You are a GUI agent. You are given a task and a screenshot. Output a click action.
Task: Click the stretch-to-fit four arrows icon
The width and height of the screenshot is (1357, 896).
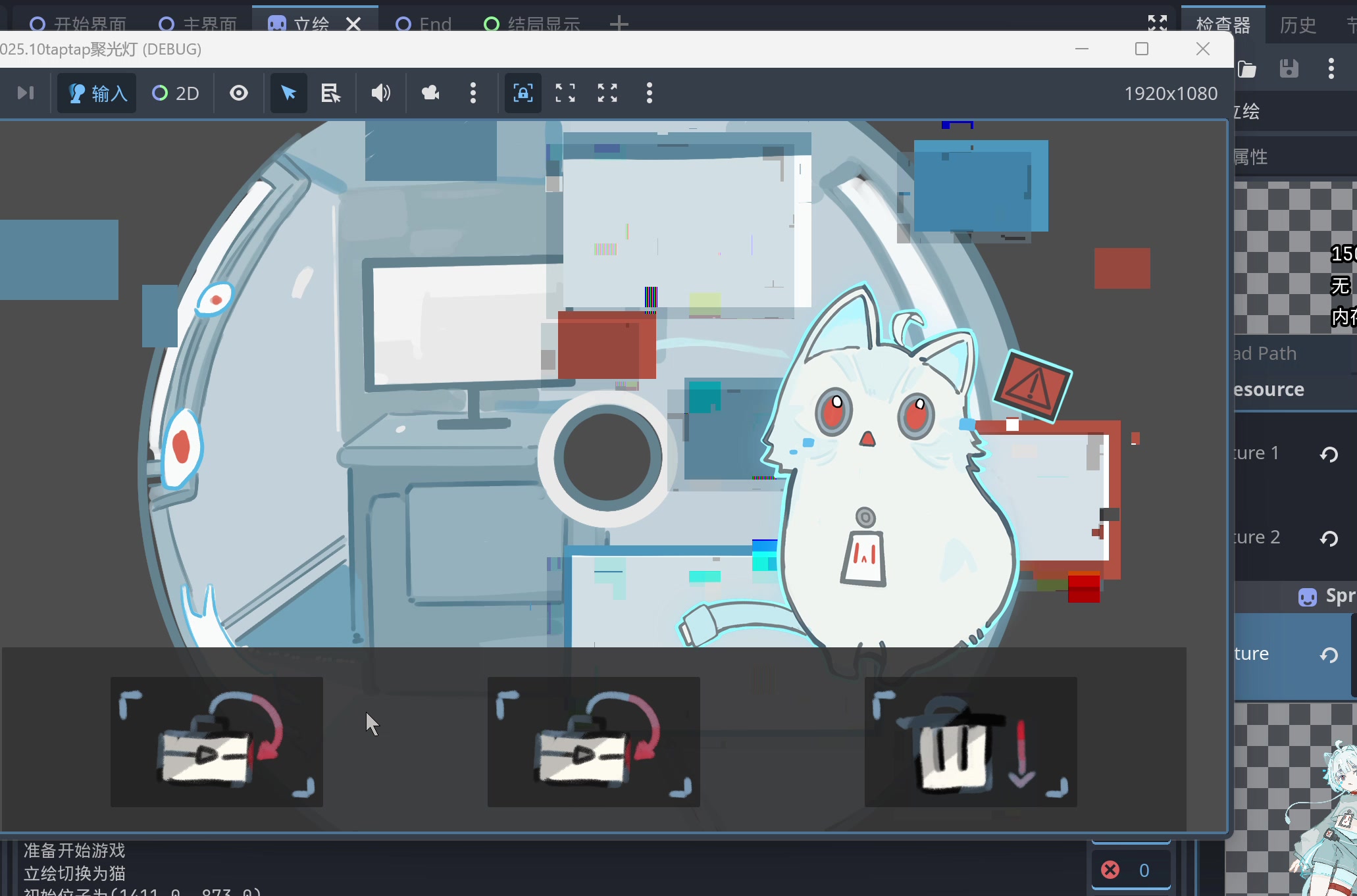tap(607, 93)
